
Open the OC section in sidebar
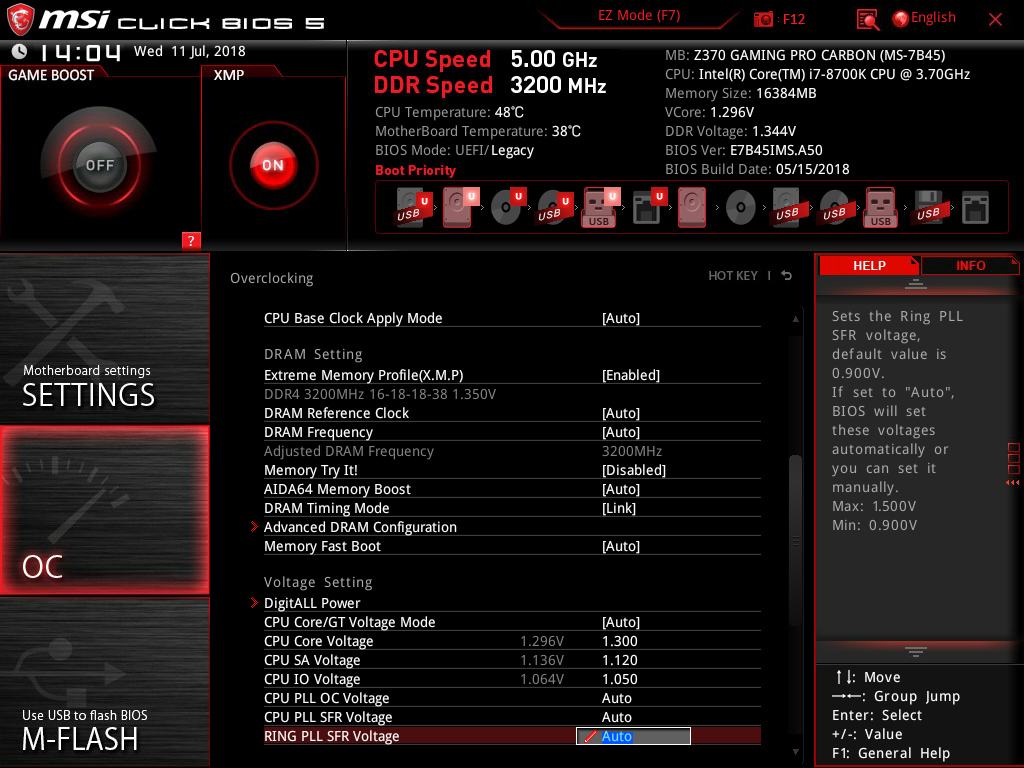[x=104, y=510]
